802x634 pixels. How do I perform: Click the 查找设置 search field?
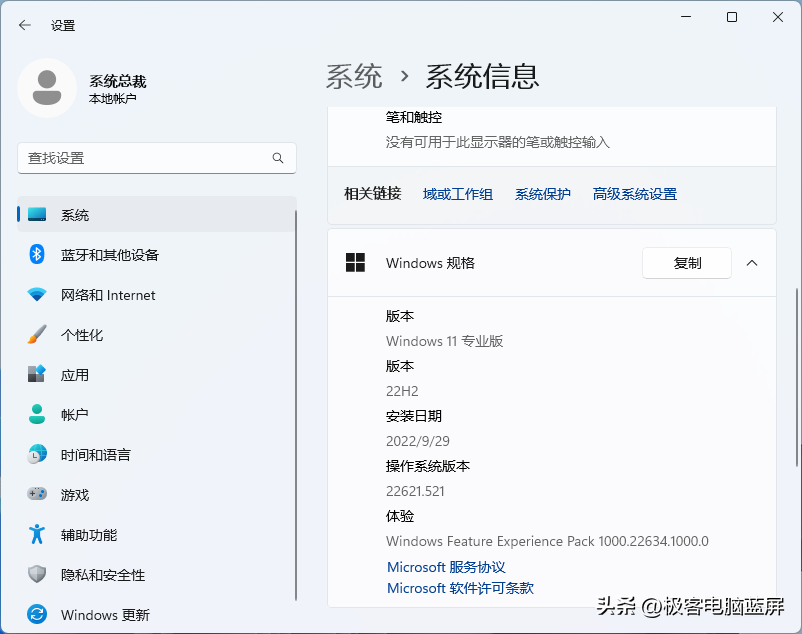click(x=157, y=158)
